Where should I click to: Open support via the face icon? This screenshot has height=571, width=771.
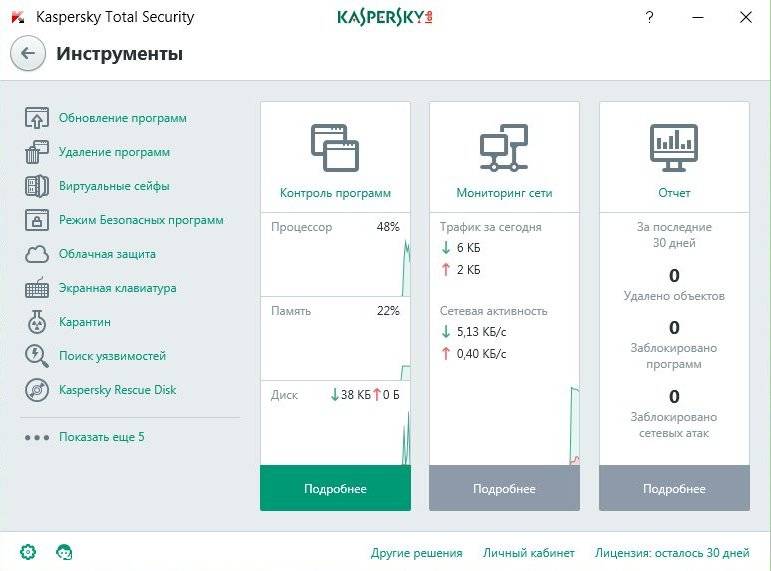(64, 552)
